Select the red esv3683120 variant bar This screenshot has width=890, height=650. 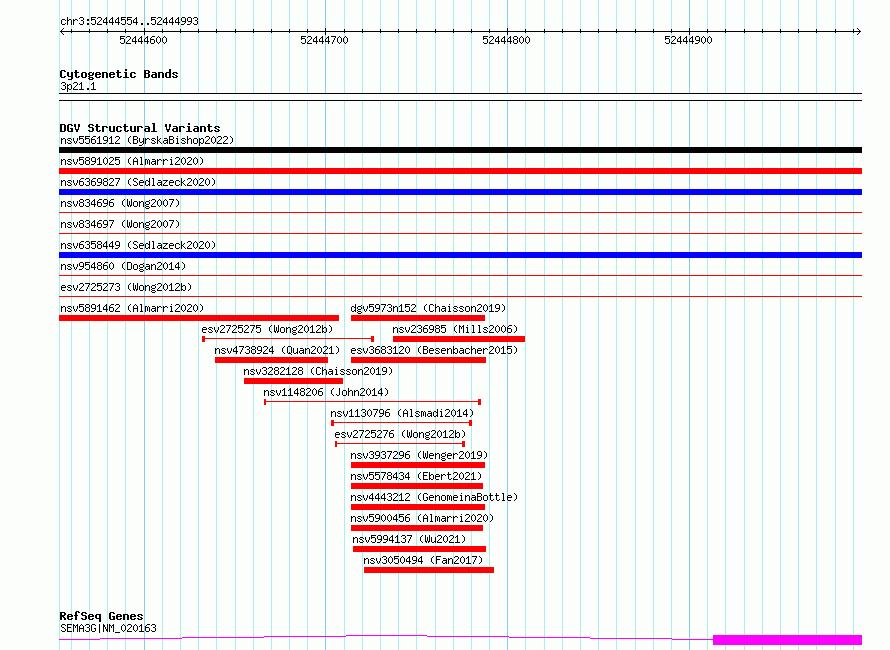tap(418, 360)
